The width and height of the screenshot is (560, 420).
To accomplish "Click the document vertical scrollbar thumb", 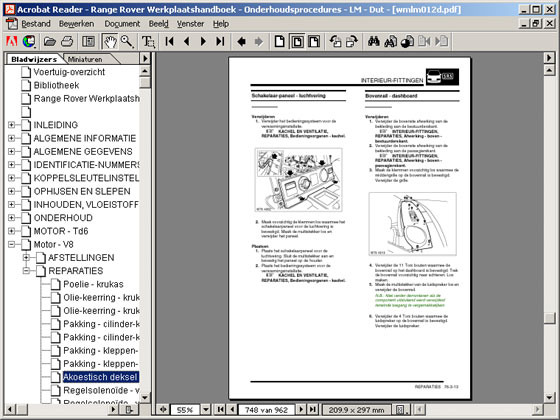I will (x=550, y=318).
